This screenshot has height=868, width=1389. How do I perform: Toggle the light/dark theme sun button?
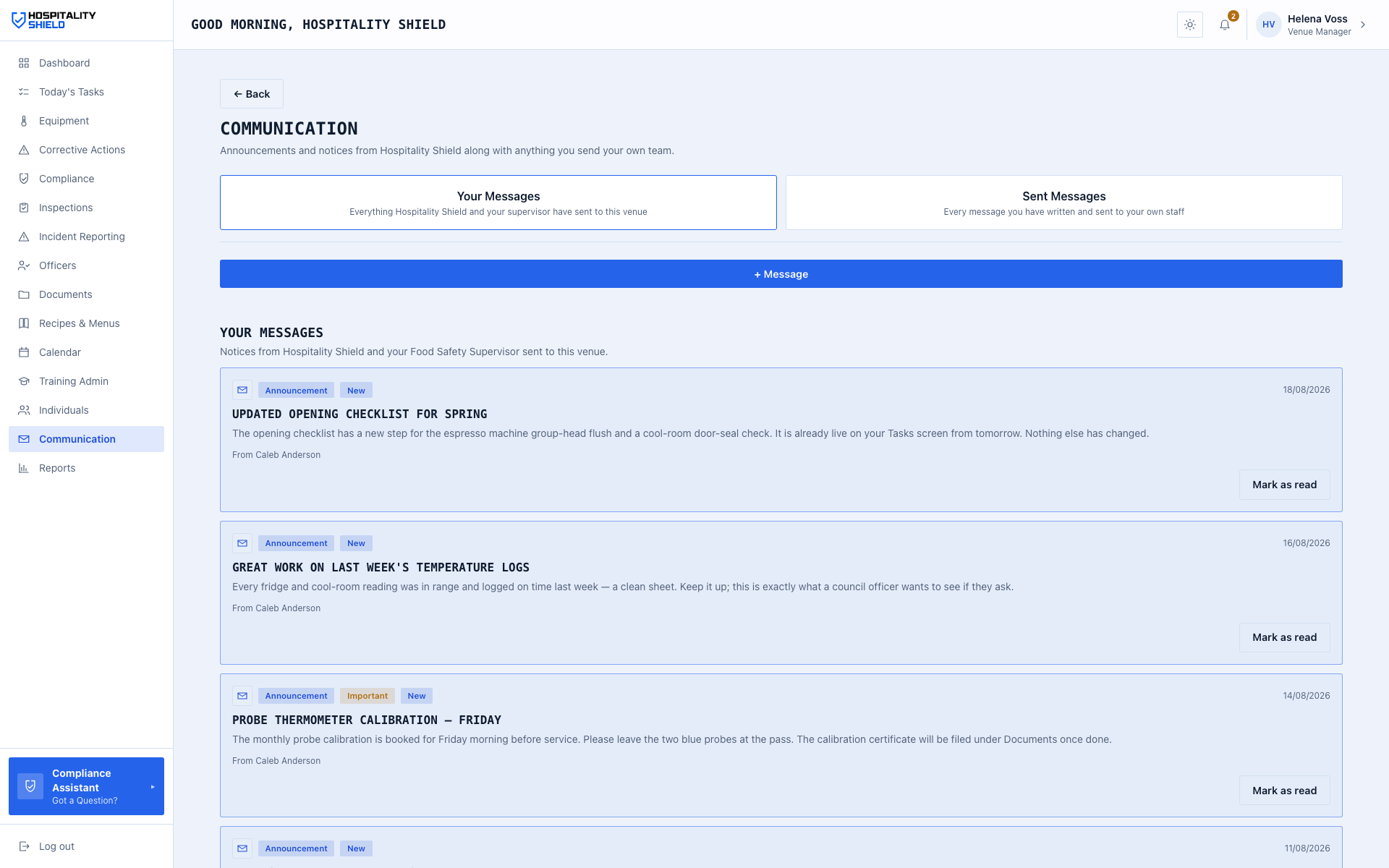pos(1190,25)
